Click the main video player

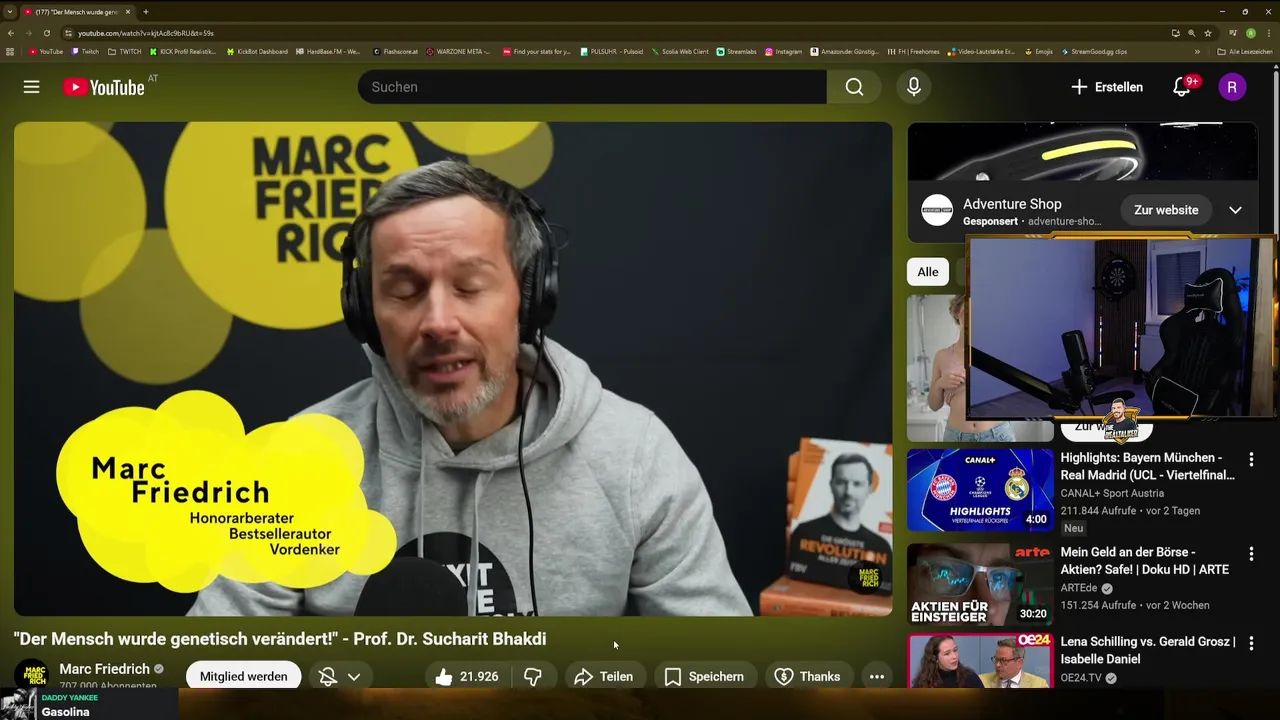pyautogui.click(x=453, y=369)
